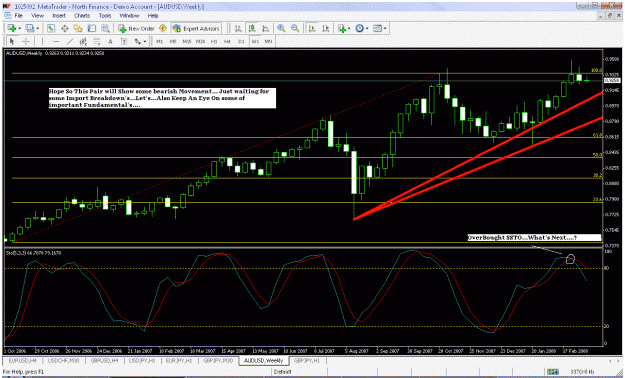The width and height of the screenshot is (625, 378).
Task: Select the Vertical Line drawing tool
Action: (42, 41)
